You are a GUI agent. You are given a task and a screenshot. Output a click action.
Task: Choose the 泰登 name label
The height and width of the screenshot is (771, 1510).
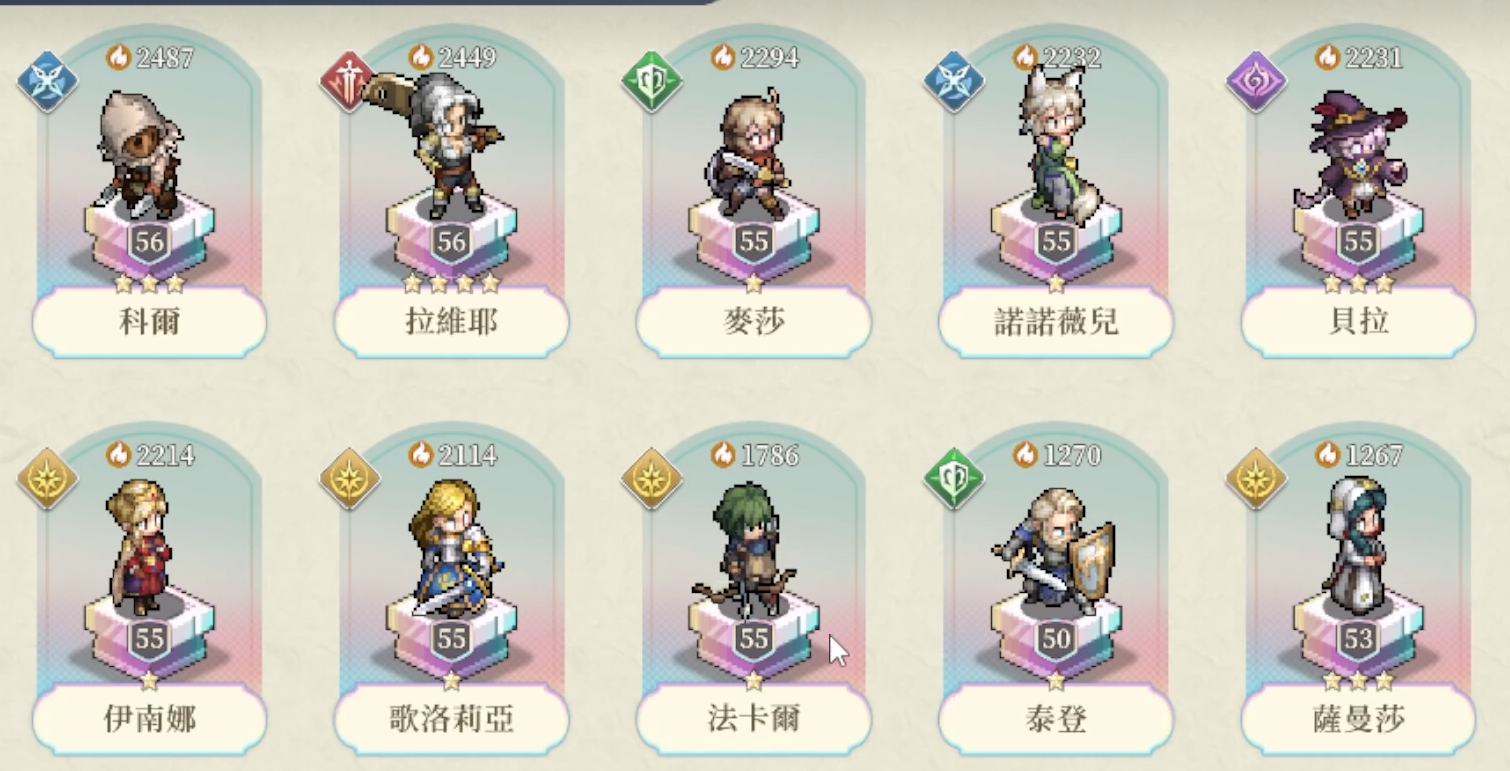(x=1055, y=720)
